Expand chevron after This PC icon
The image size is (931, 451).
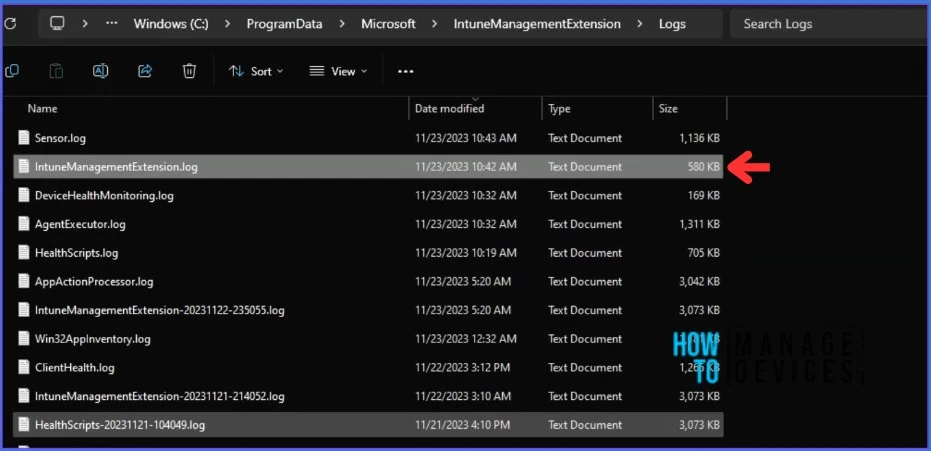pos(85,24)
